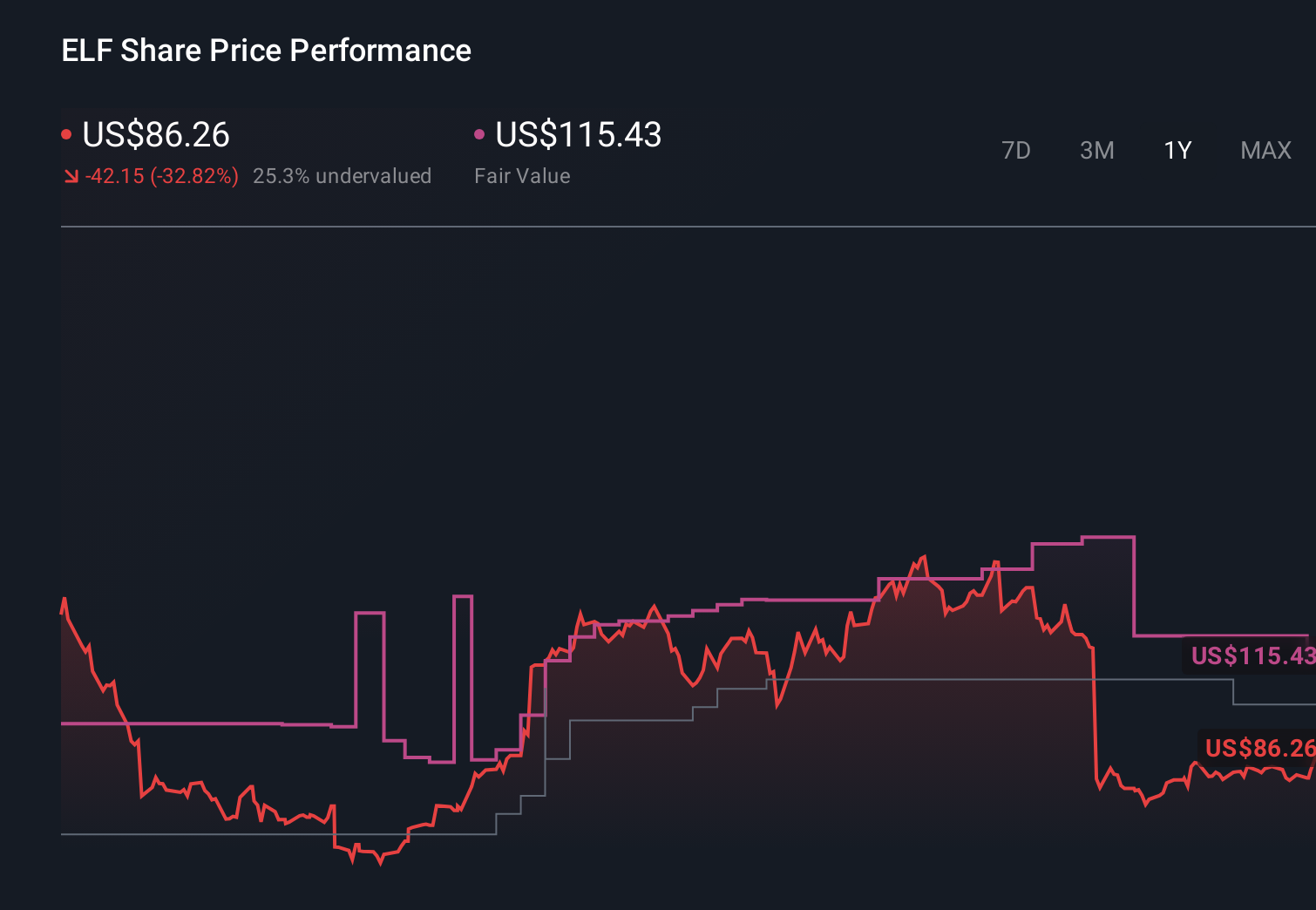The width and height of the screenshot is (1316, 910).
Task: Select the 7D time range
Action: [1016, 150]
